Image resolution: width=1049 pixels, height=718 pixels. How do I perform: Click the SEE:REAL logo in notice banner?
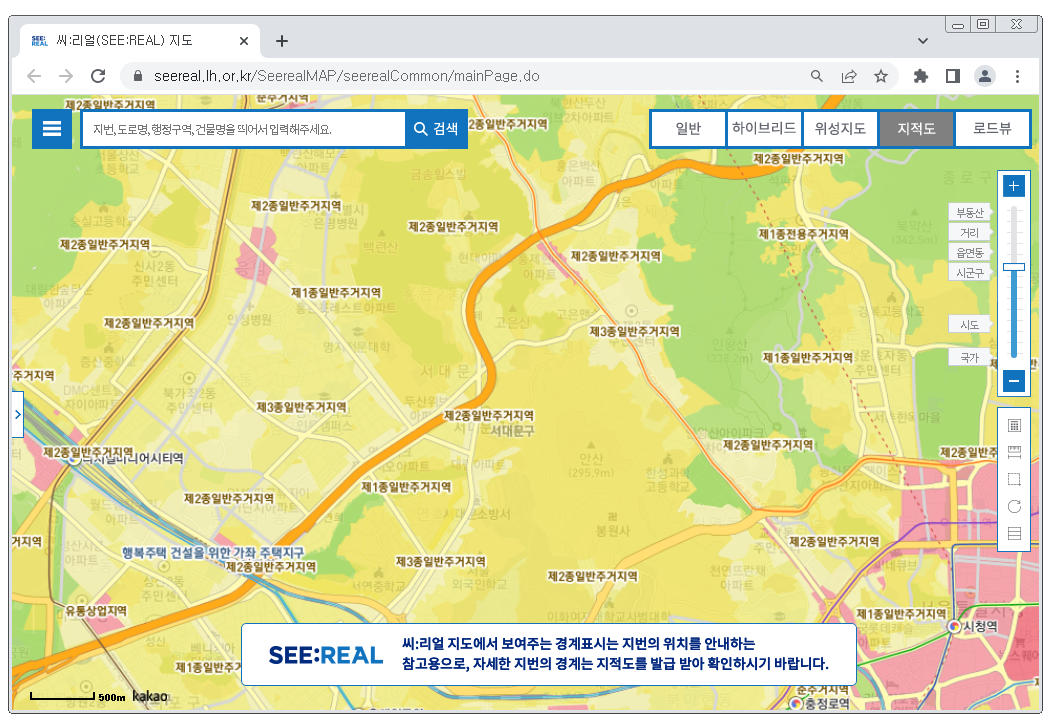pyautogui.click(x=326, y=655)
